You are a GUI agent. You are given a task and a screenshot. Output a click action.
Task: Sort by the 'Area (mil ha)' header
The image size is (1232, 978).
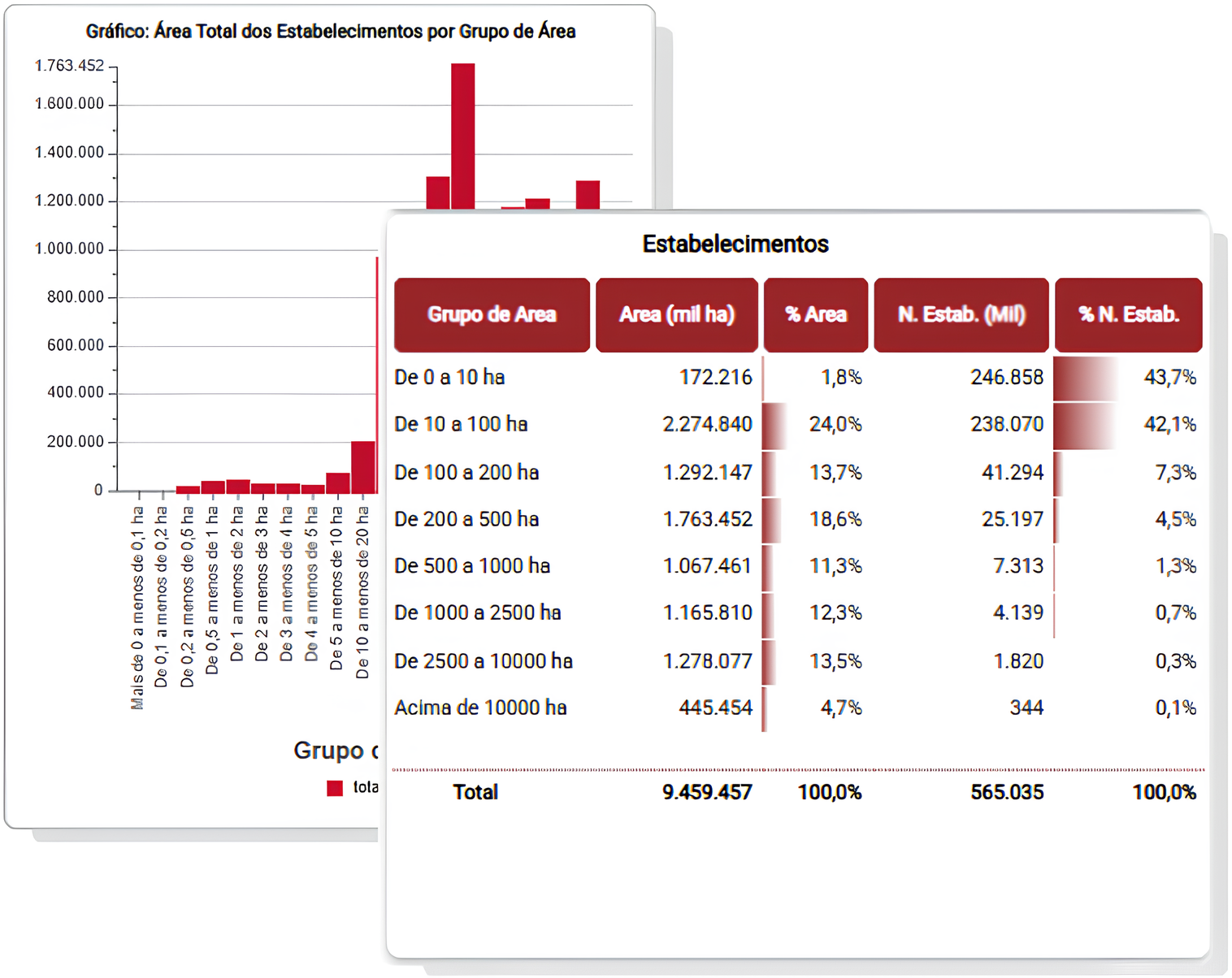[x=676, y=315]
